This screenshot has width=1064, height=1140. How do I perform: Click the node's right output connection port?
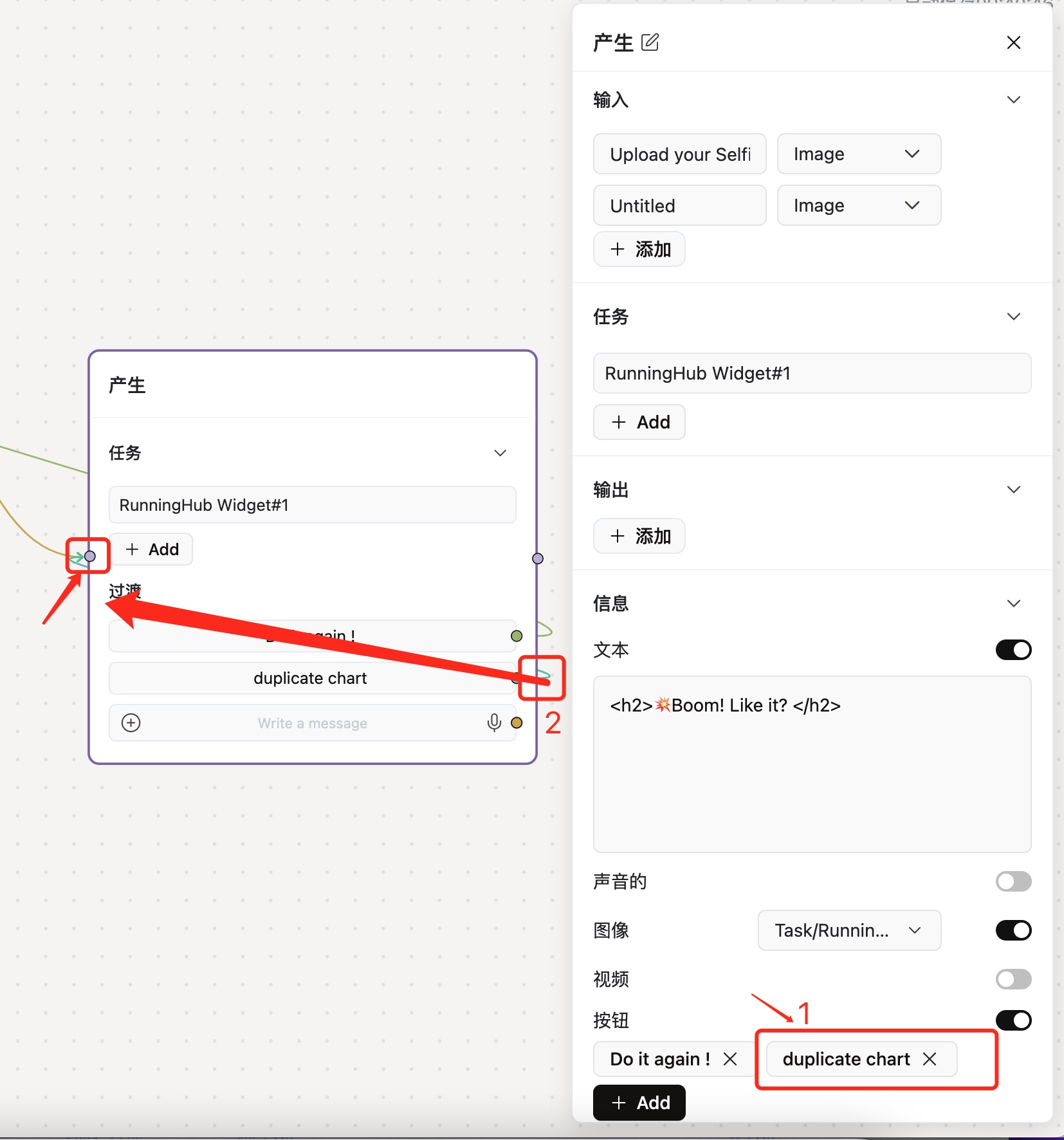click(x=538, y=558)
